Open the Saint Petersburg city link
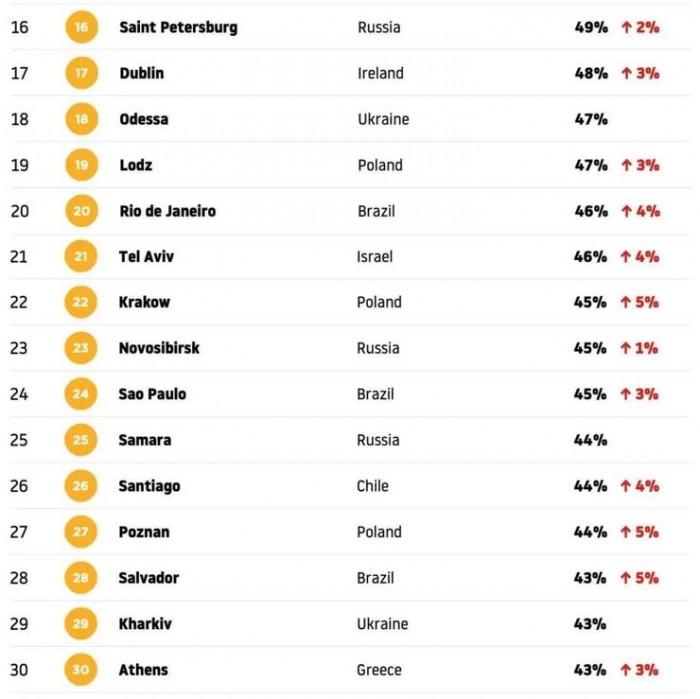The image size is (700, 699). click(178, 27)
